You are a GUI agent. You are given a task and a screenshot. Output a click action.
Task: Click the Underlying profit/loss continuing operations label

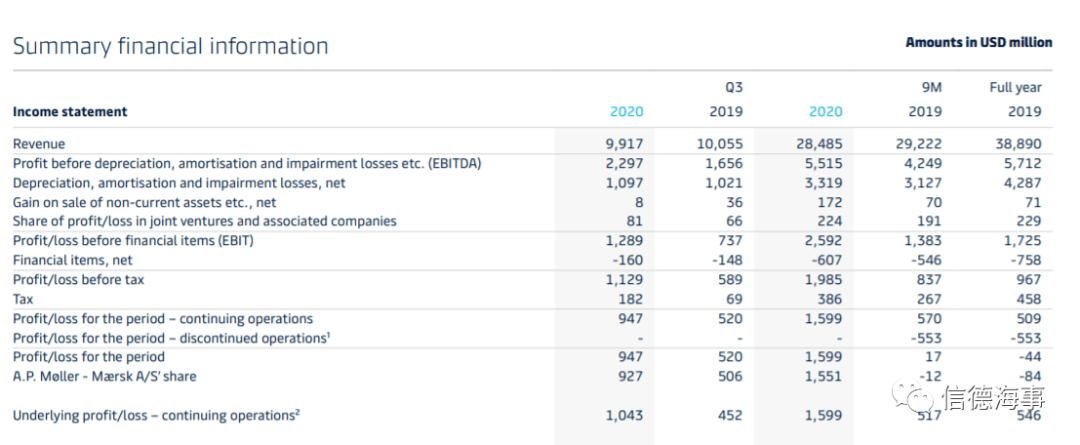[x=156, y=415]
